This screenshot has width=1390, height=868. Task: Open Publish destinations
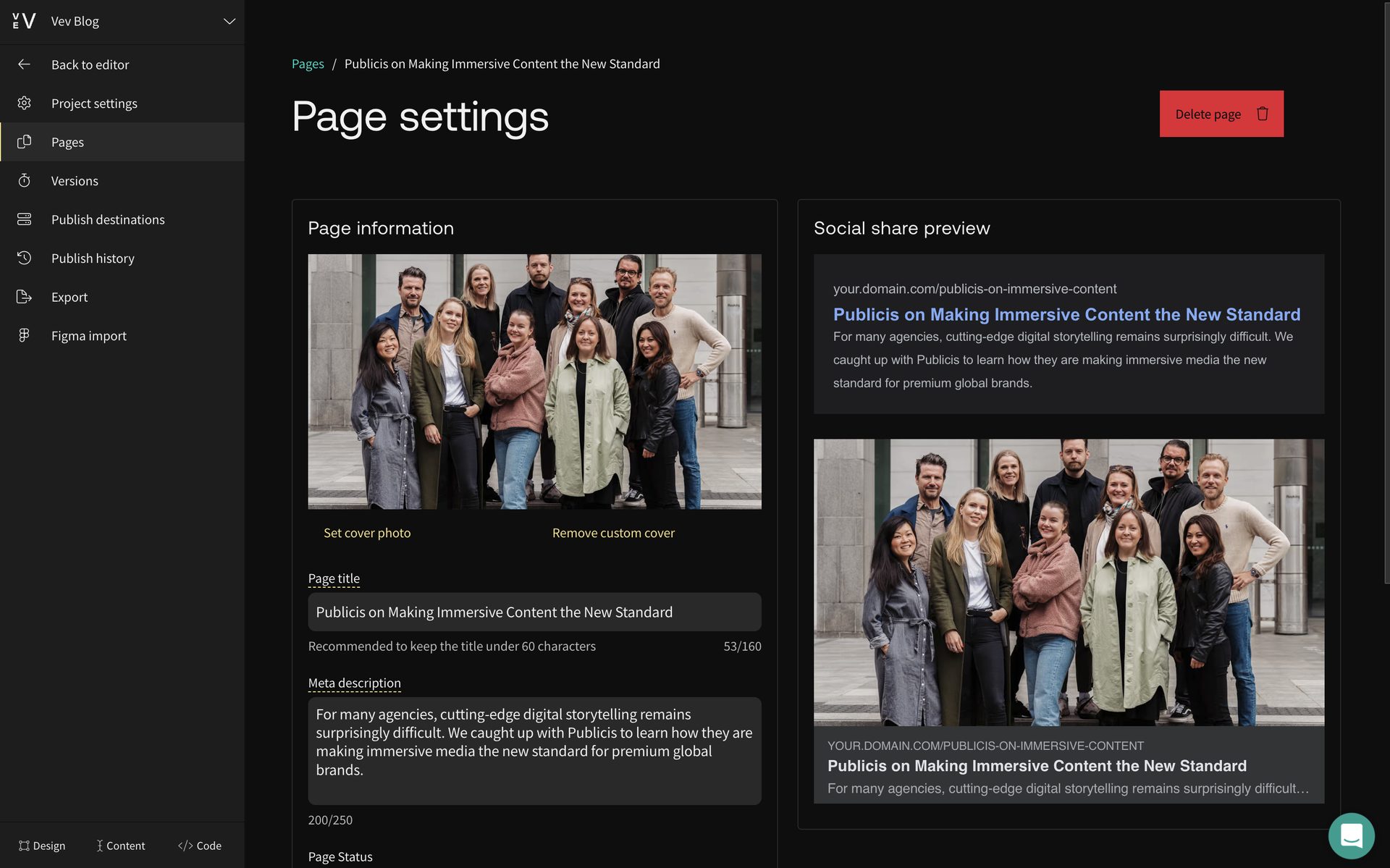click(x=108, y=219)
